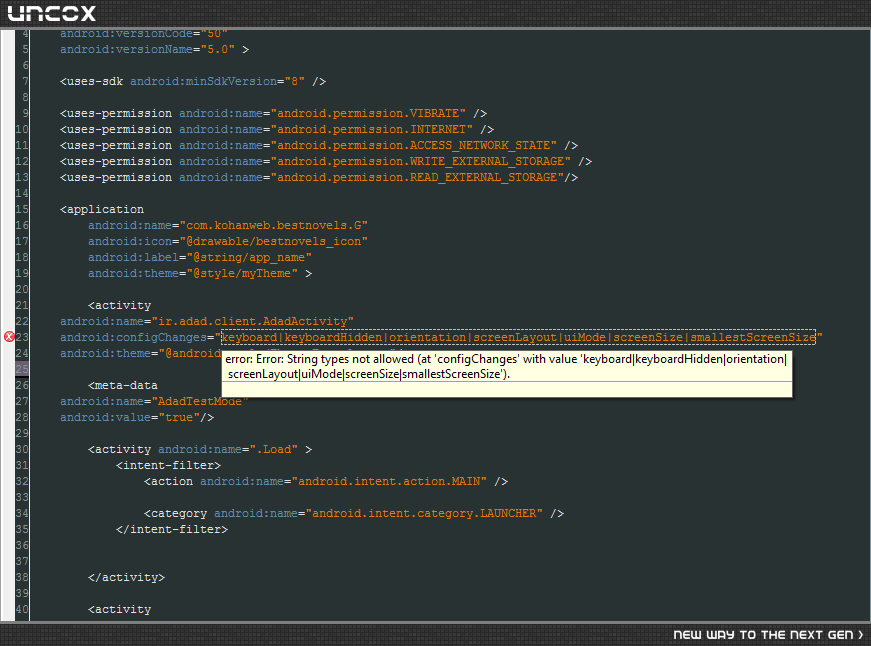Image resolution: width=871 pixels, height=646 pixels.
Task: Click the action.MAIN intent line
Action: [326, 482]
